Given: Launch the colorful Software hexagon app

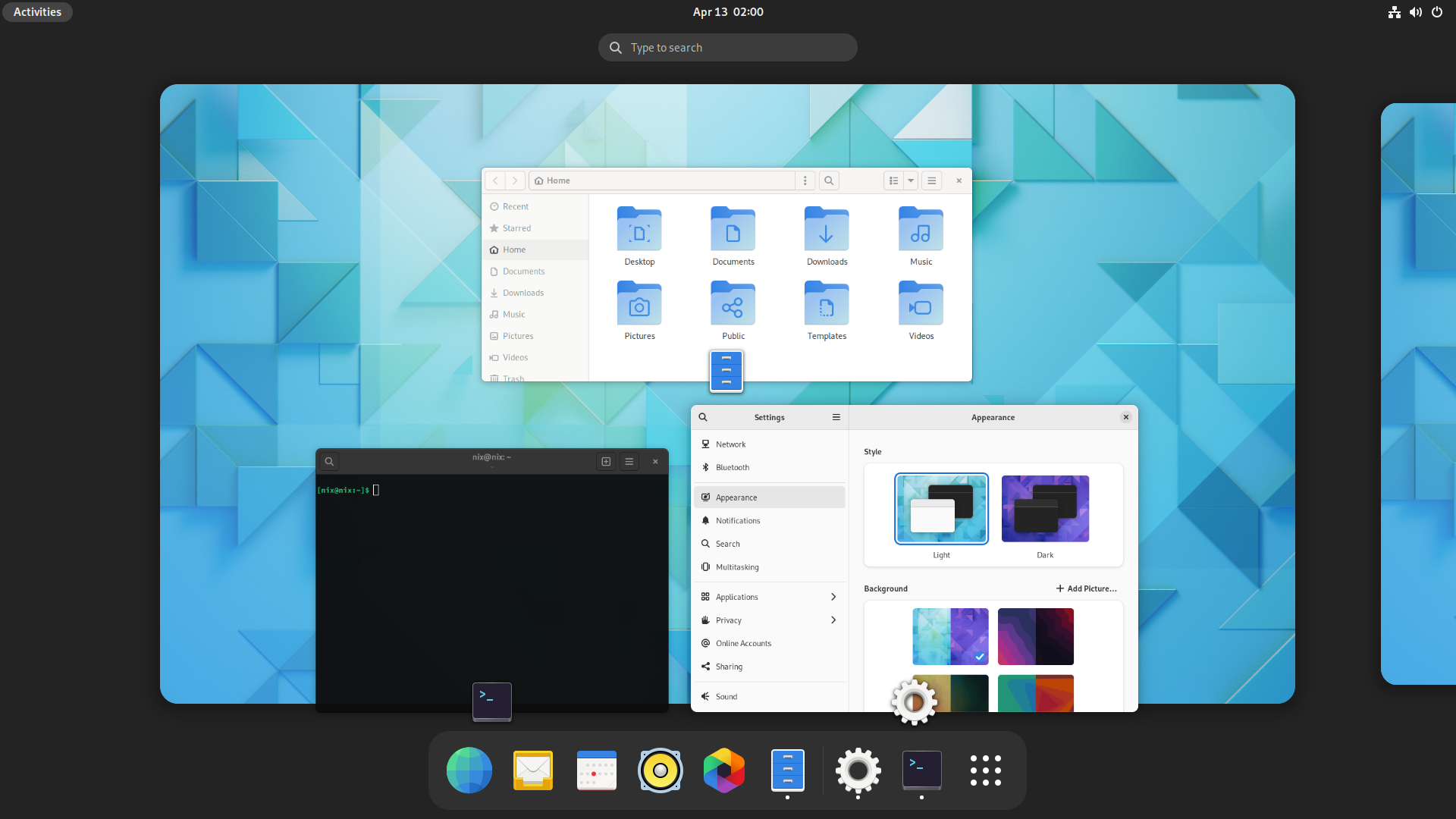Looking at the screenshot, I should 723,770.
